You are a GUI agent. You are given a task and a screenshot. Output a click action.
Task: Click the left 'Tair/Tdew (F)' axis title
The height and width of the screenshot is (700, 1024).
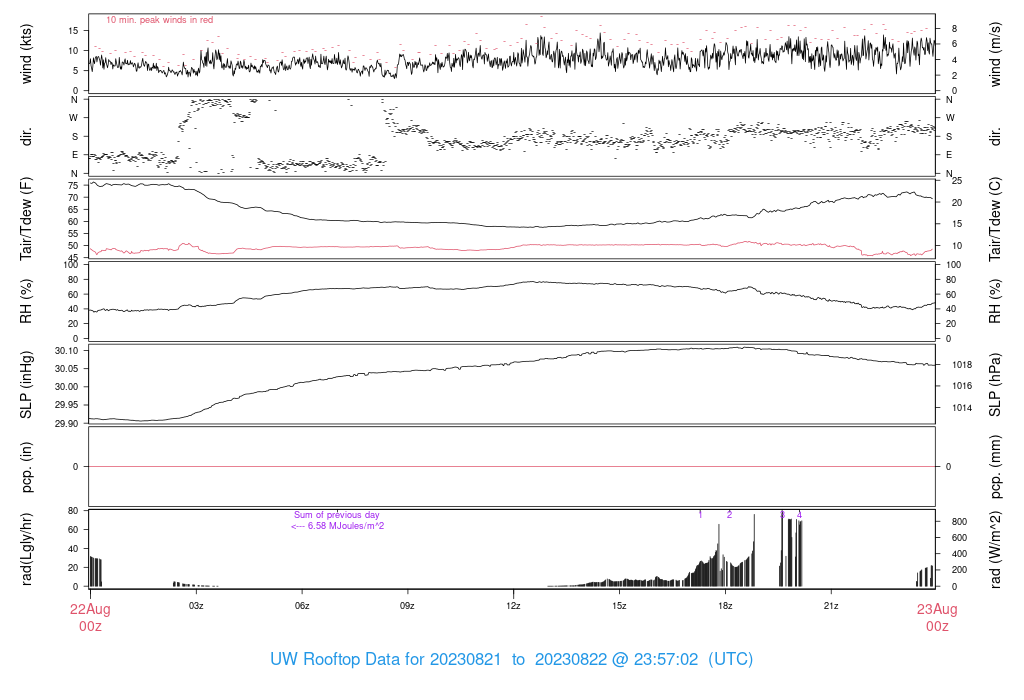pos(26,219)
